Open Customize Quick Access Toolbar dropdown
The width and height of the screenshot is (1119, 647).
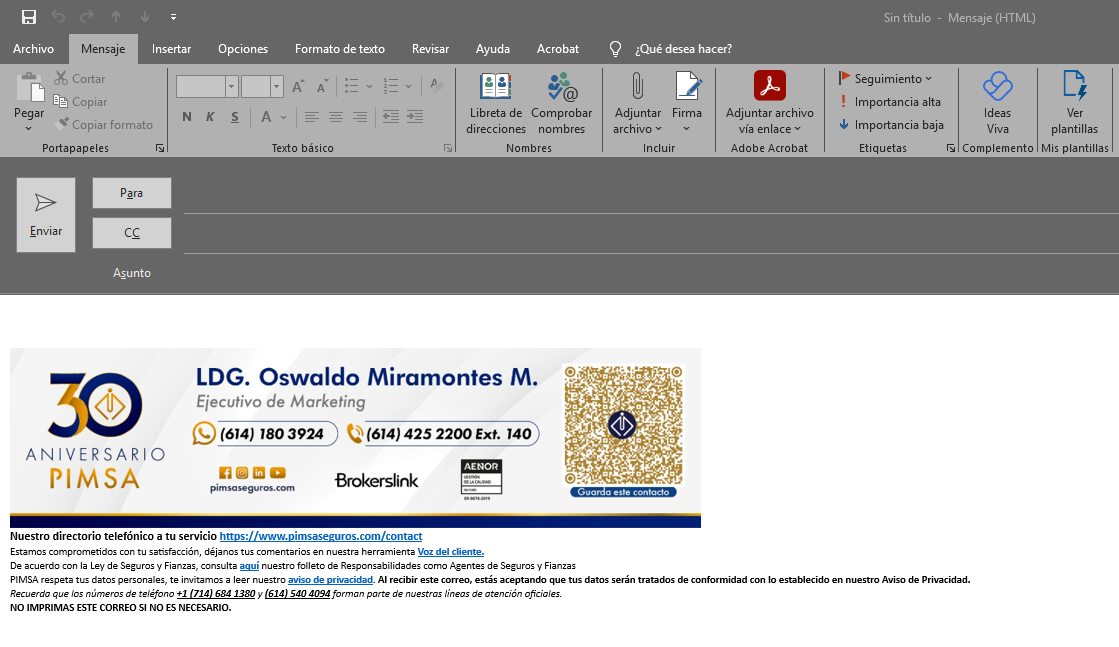tap(173, 17)
